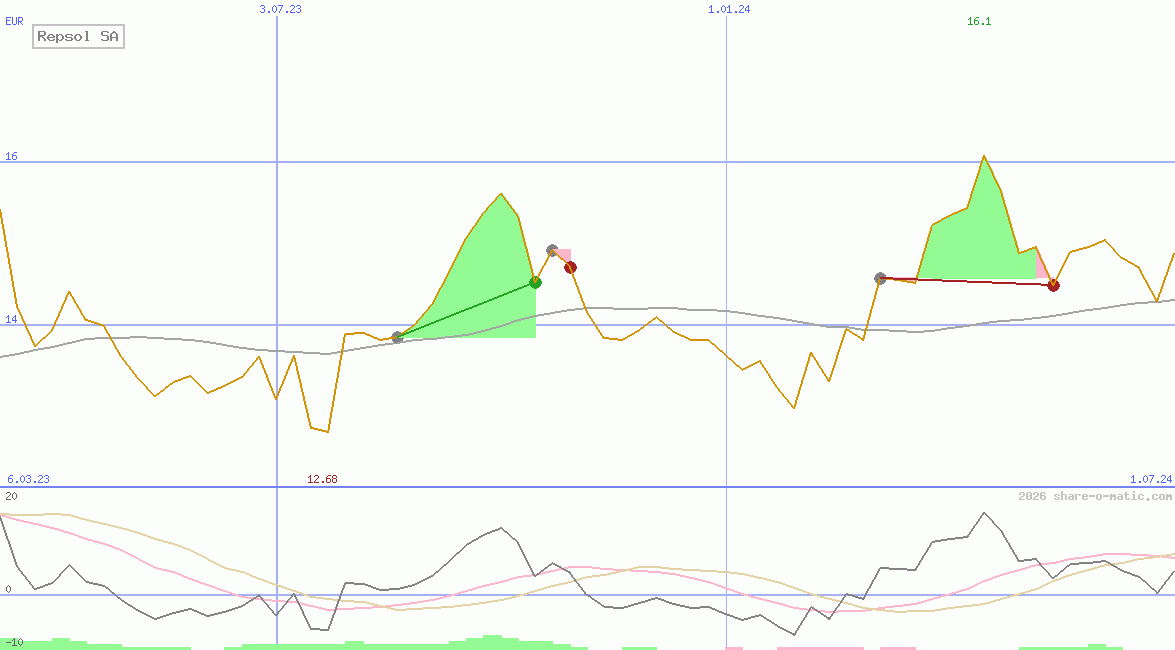The image size is (1175, 650).
Task: Click the gray moving average line
Action: tap(650, 310)
